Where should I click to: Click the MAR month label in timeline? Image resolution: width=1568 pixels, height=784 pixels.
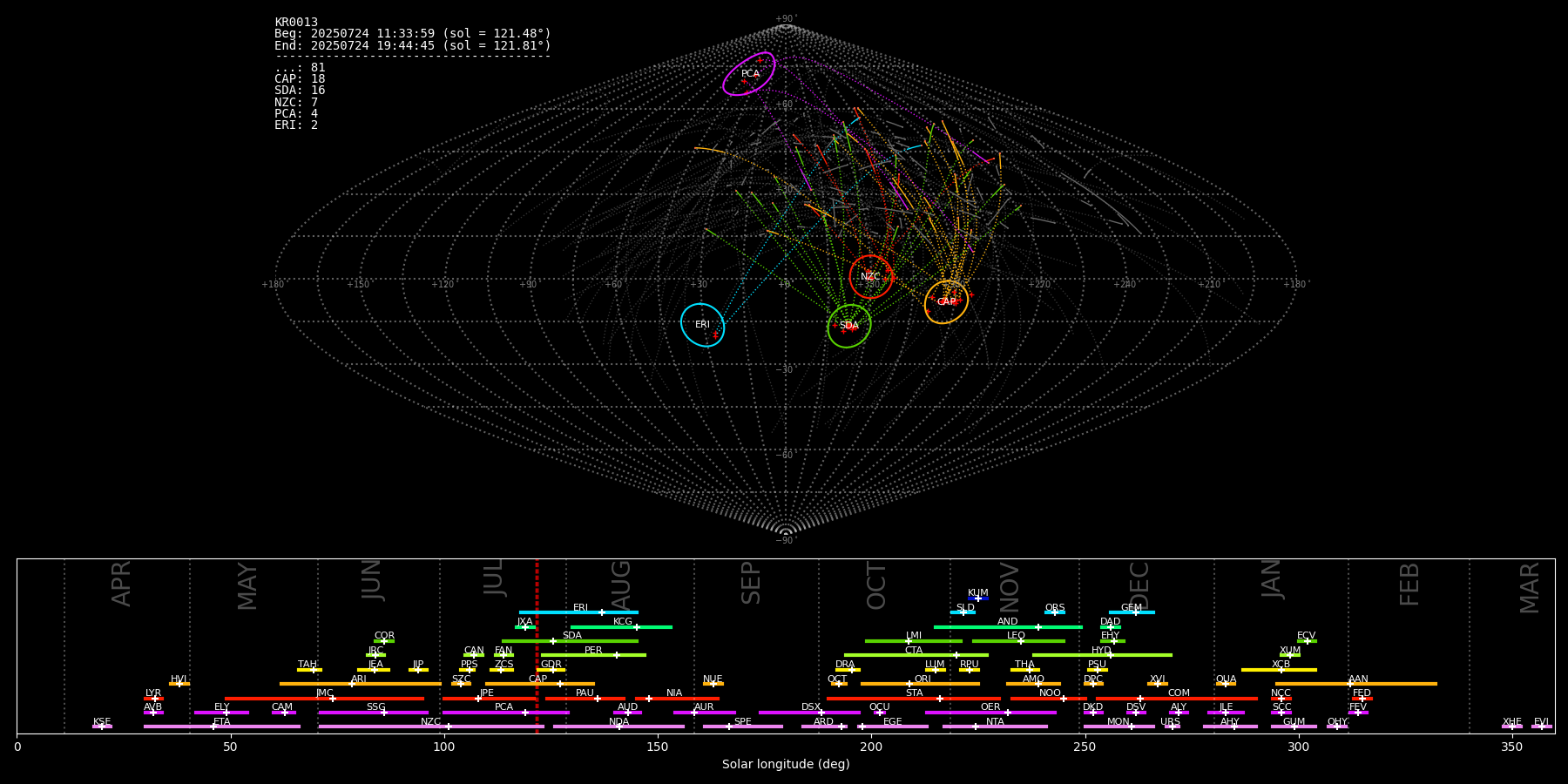[1530, 588]
